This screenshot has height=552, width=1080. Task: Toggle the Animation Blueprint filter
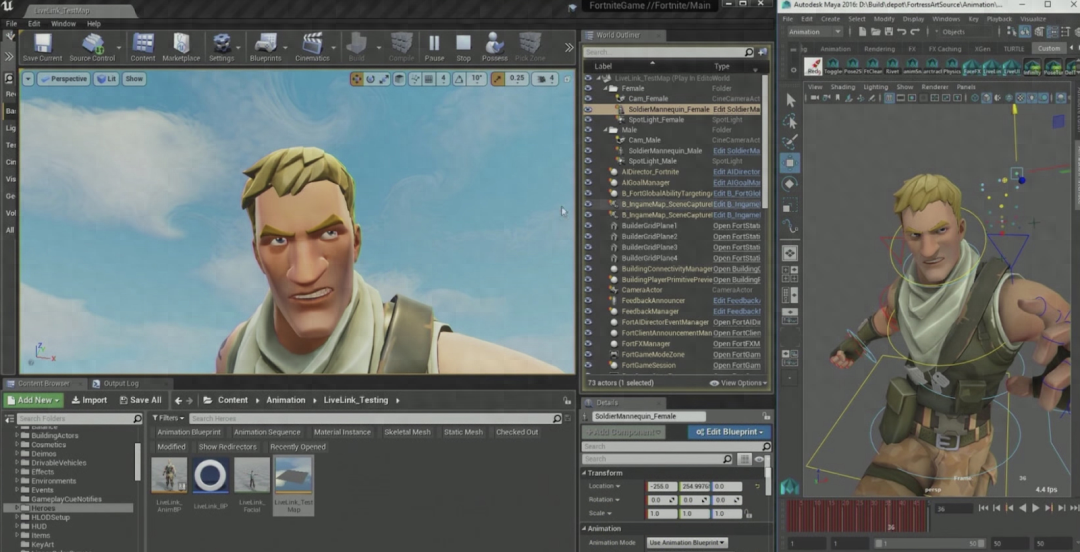pyautogui.click(x=189, y=432)
